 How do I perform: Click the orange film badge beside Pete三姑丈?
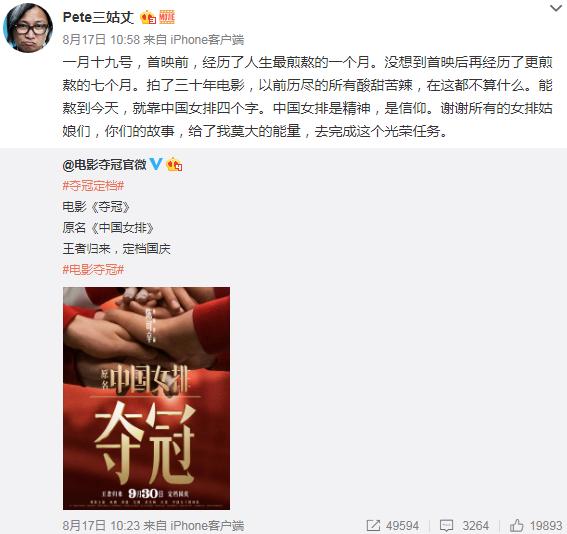pos(167,17)
